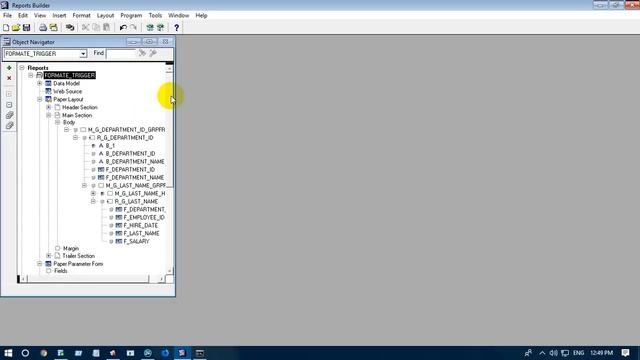Click the Paper Parameter Form node icon
The image size is (640, 360).
[x=48, y=264]
